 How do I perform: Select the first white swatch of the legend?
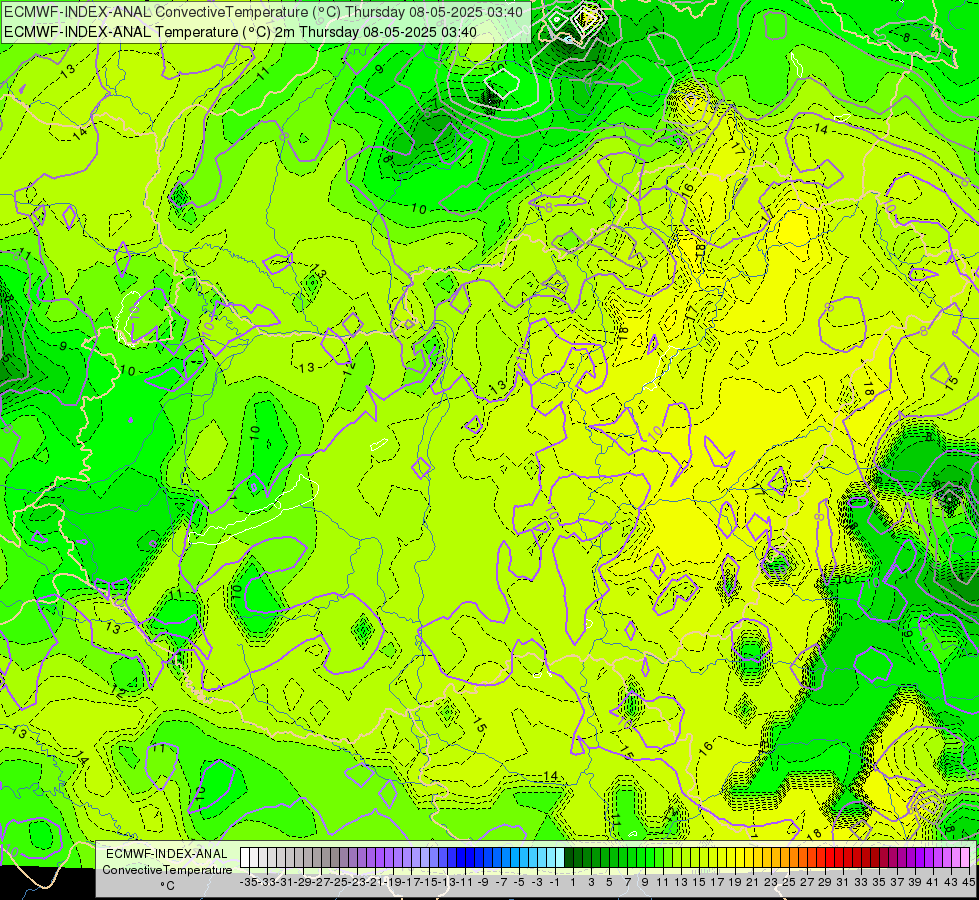click(245, 857)
